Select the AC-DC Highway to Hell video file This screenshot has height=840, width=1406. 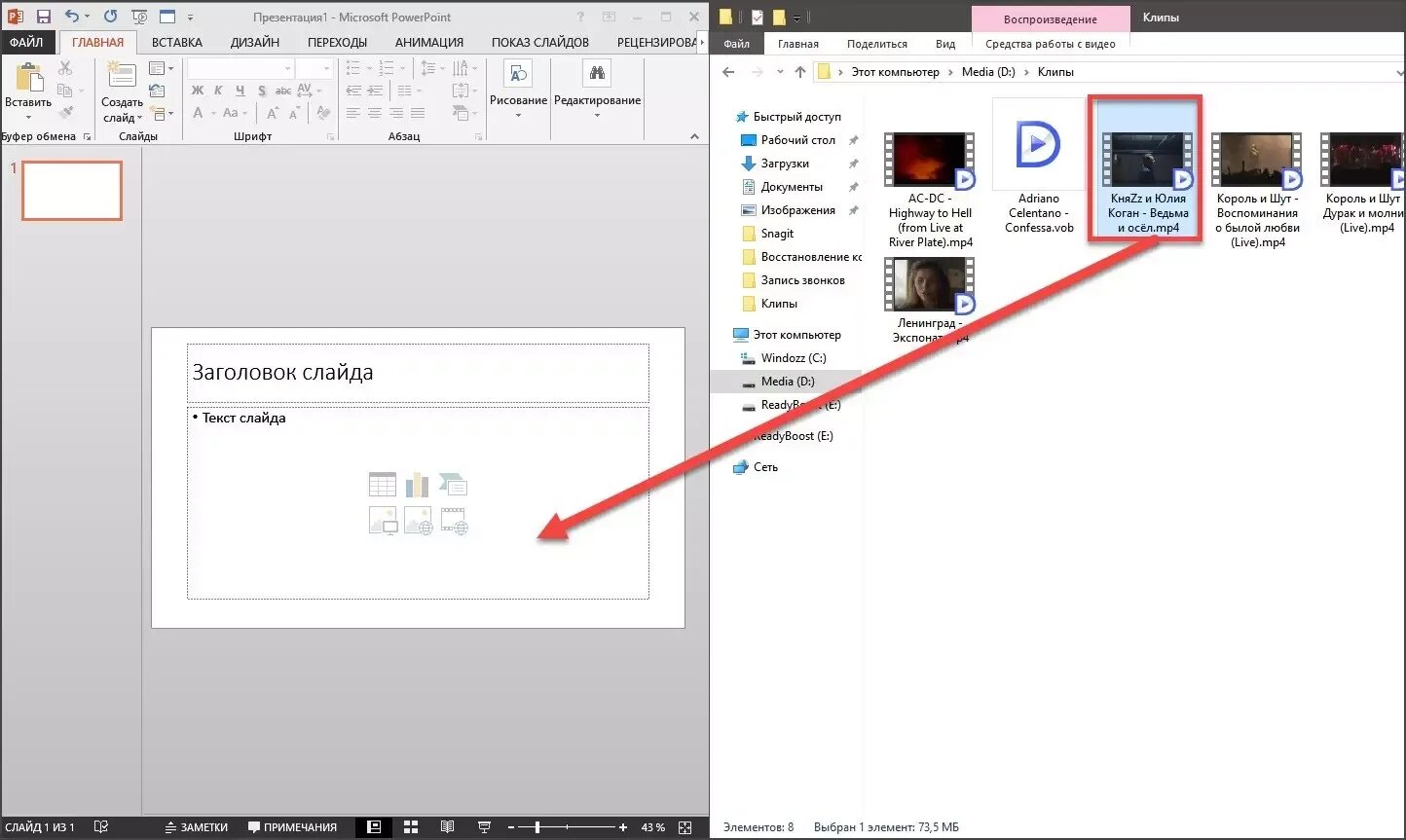[x=930, y=191]
